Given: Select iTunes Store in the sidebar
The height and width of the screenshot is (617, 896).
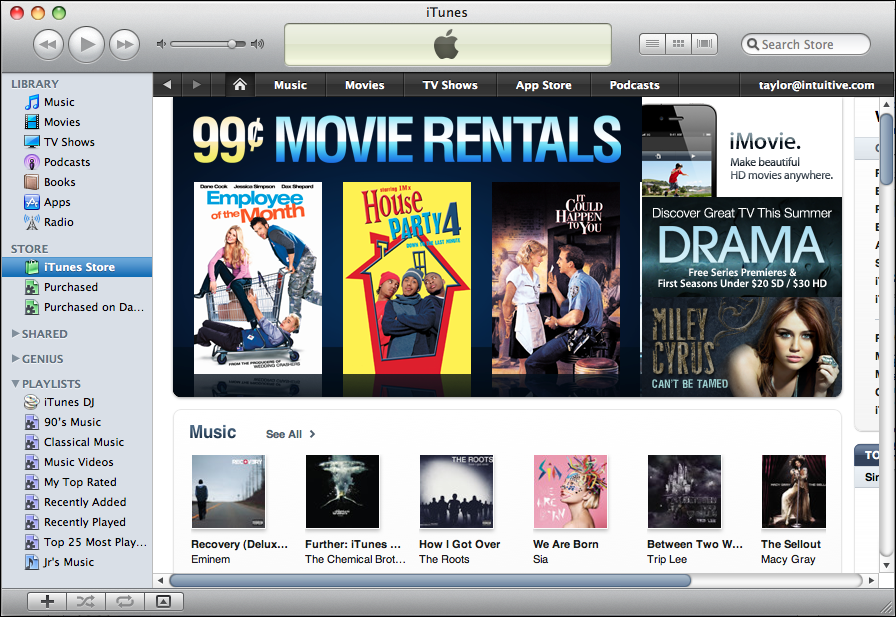Looking at the screenshot, I should (77, 267).
